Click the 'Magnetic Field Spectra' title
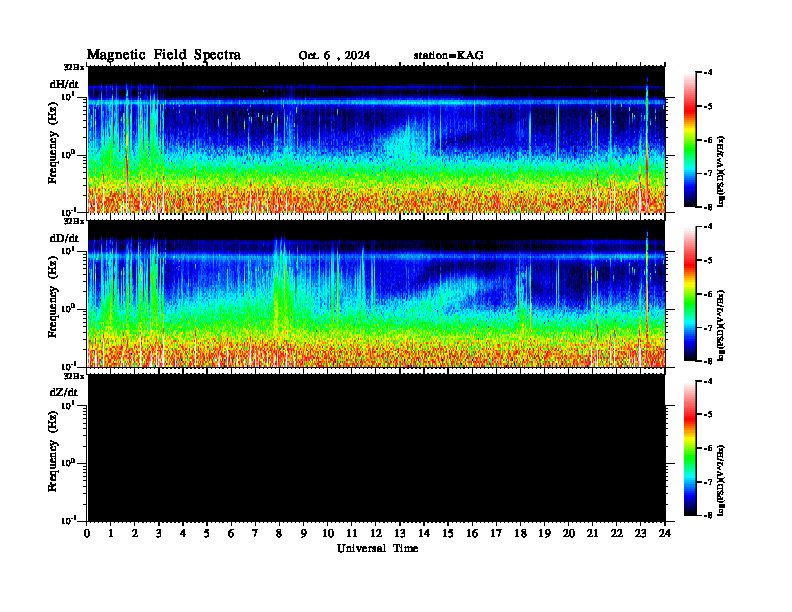 [164, 55]
